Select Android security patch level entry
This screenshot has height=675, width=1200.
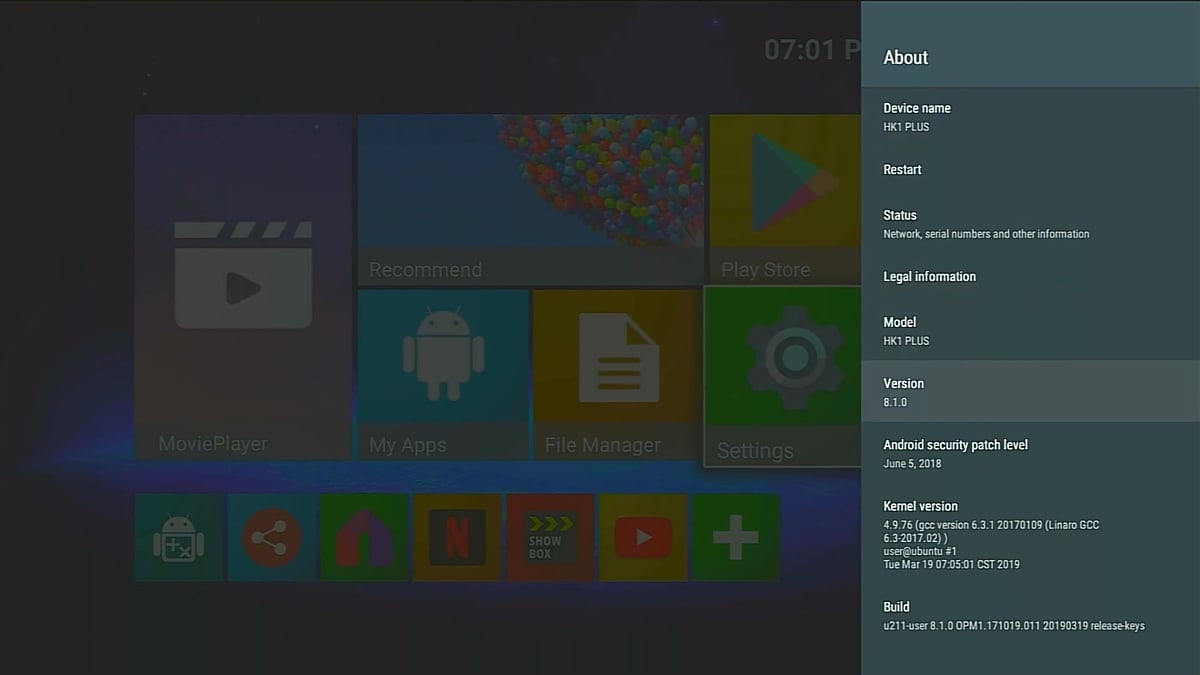1030,454
